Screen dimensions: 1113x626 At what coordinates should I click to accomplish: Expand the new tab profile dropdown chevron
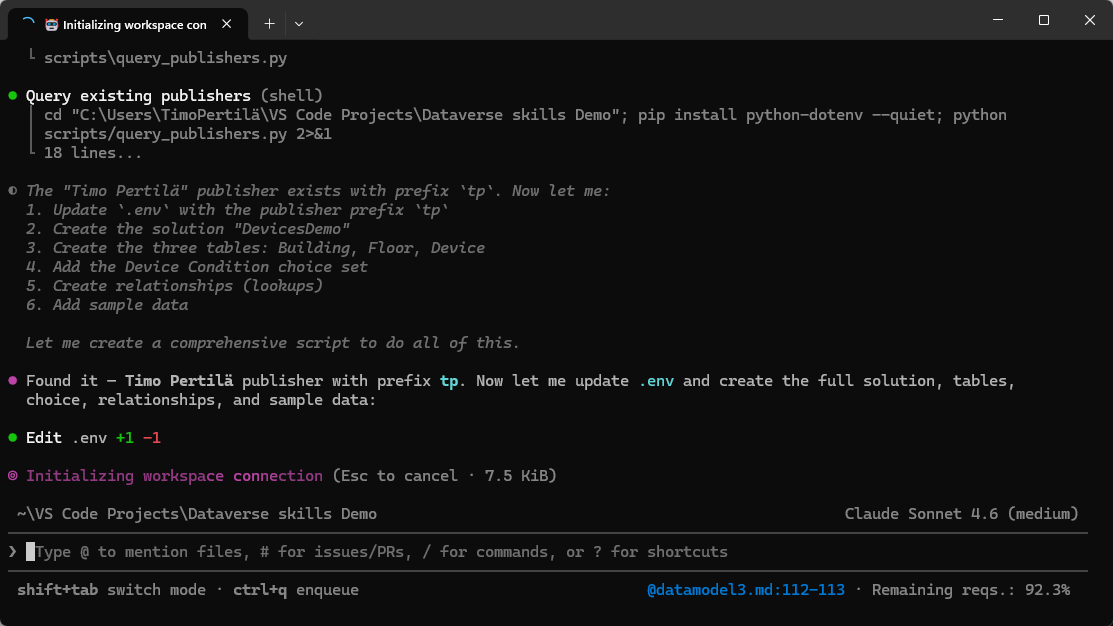(299, 23)
